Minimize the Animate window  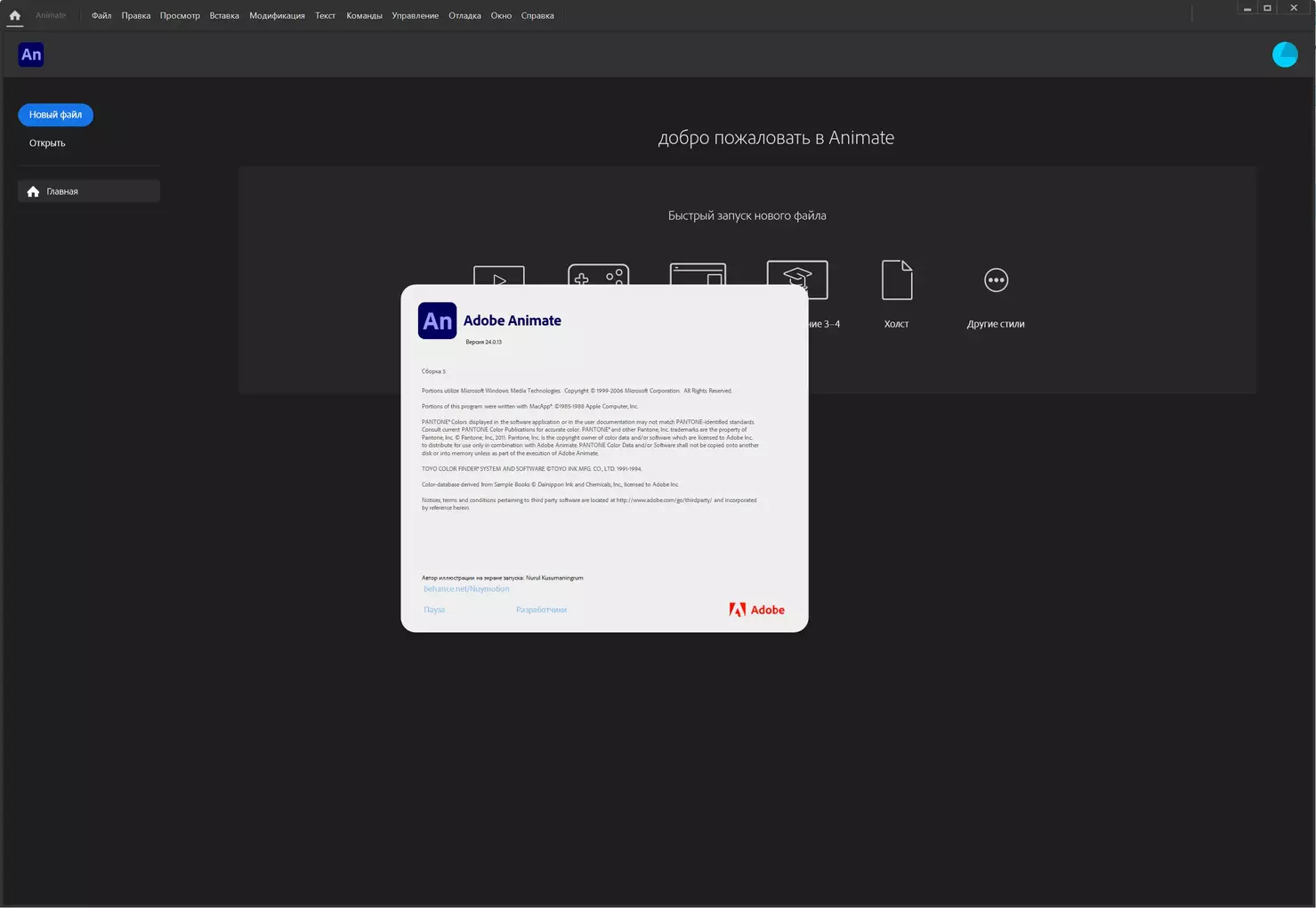(1247, 8)
